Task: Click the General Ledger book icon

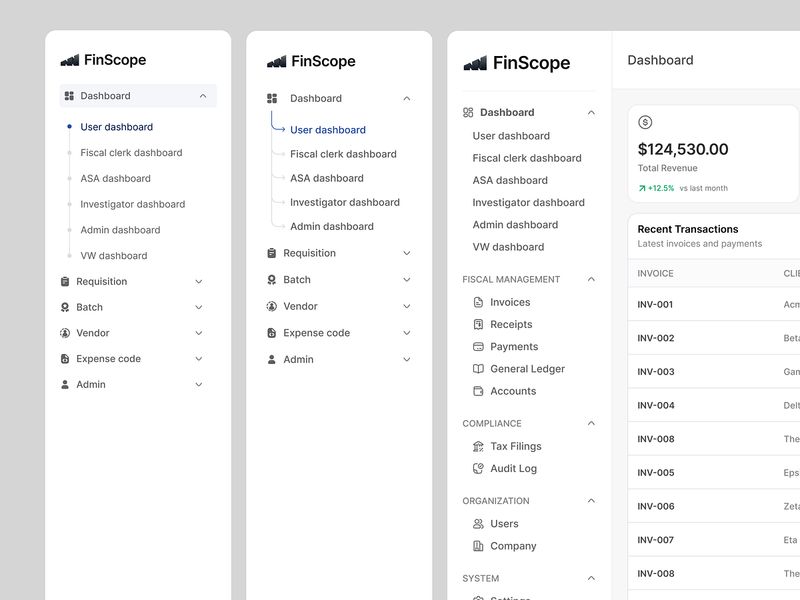Action: tap(478, 369)
